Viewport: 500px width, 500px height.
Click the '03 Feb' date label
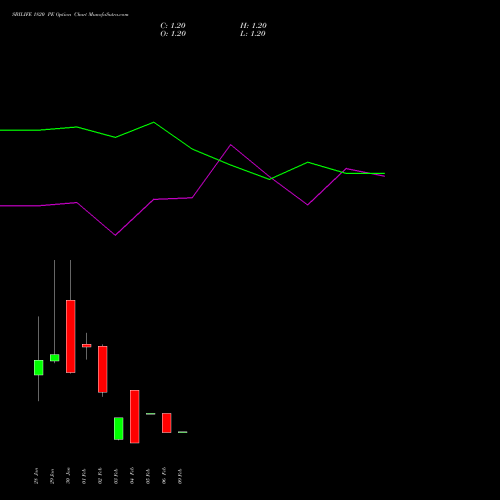(116, 476)
